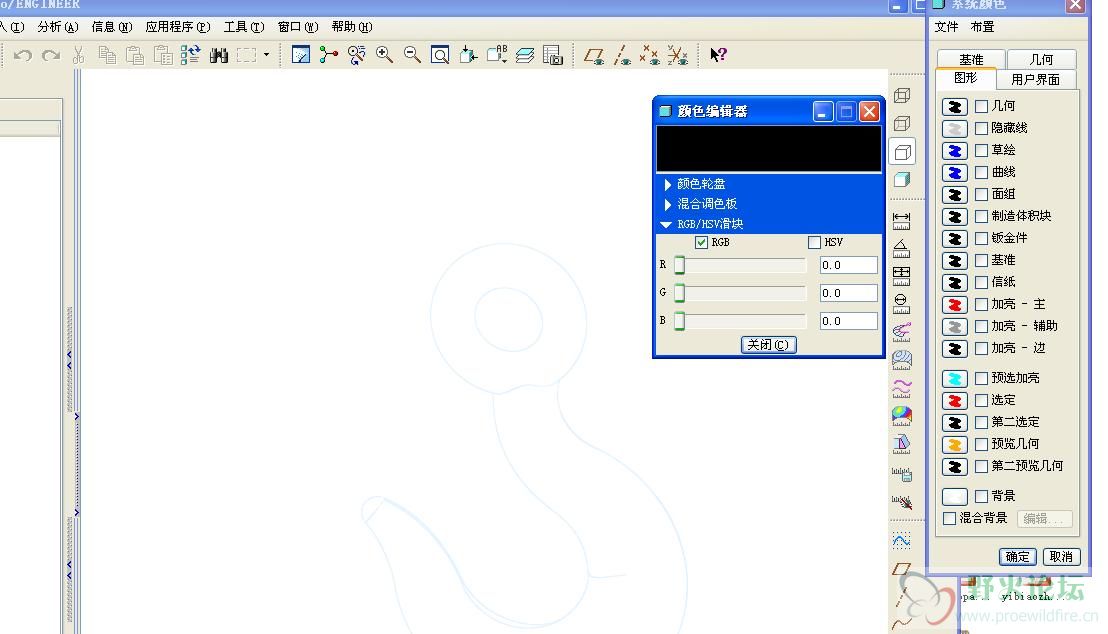Switch to 基准 tab
This screenshot has width=1108, height=634.
971,59
